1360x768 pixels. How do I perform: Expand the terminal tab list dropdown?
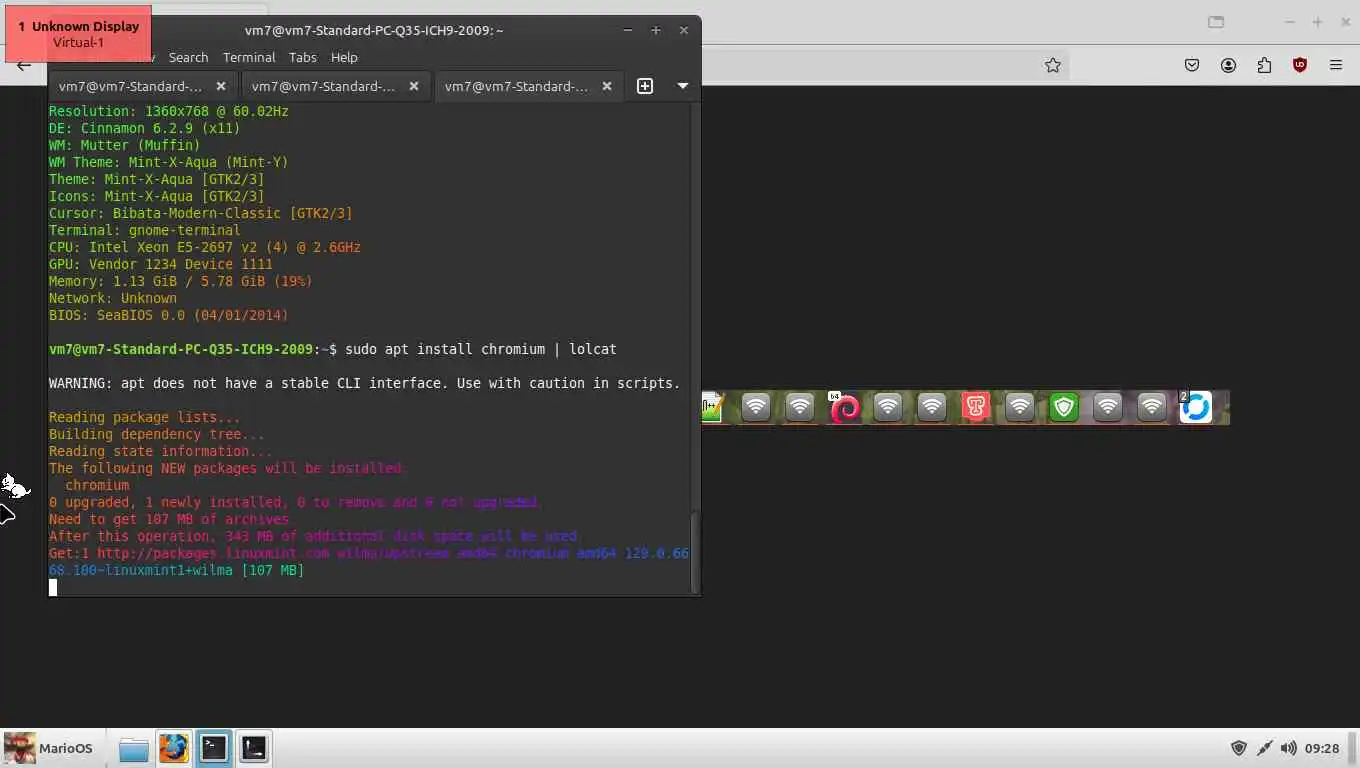[x=683, y=86]
